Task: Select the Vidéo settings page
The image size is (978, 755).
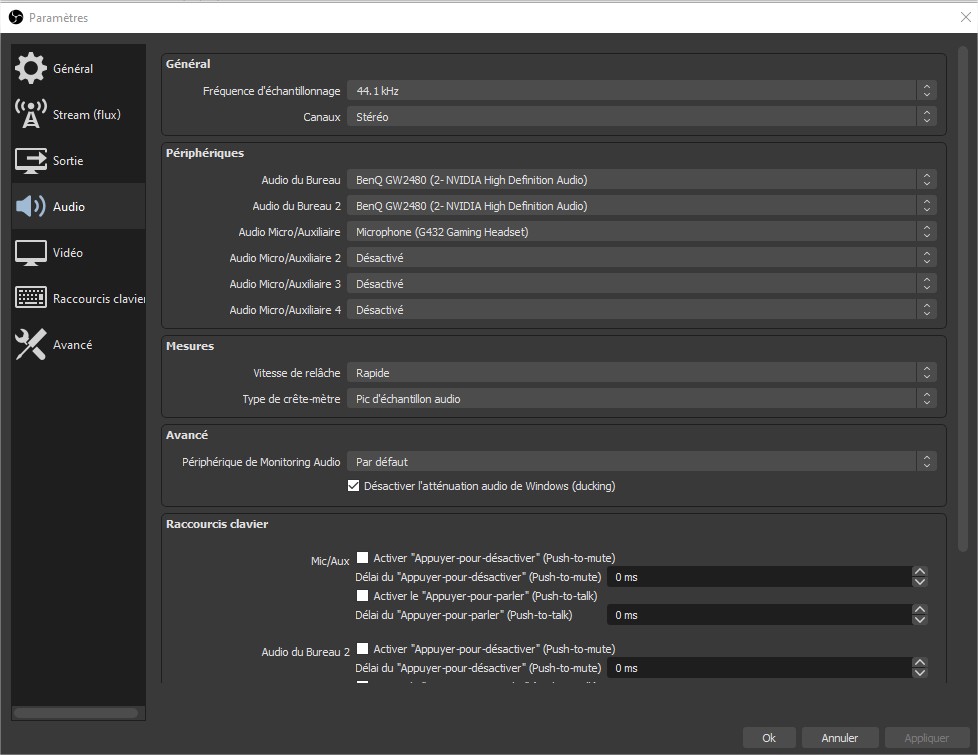Action: [79, 253]
